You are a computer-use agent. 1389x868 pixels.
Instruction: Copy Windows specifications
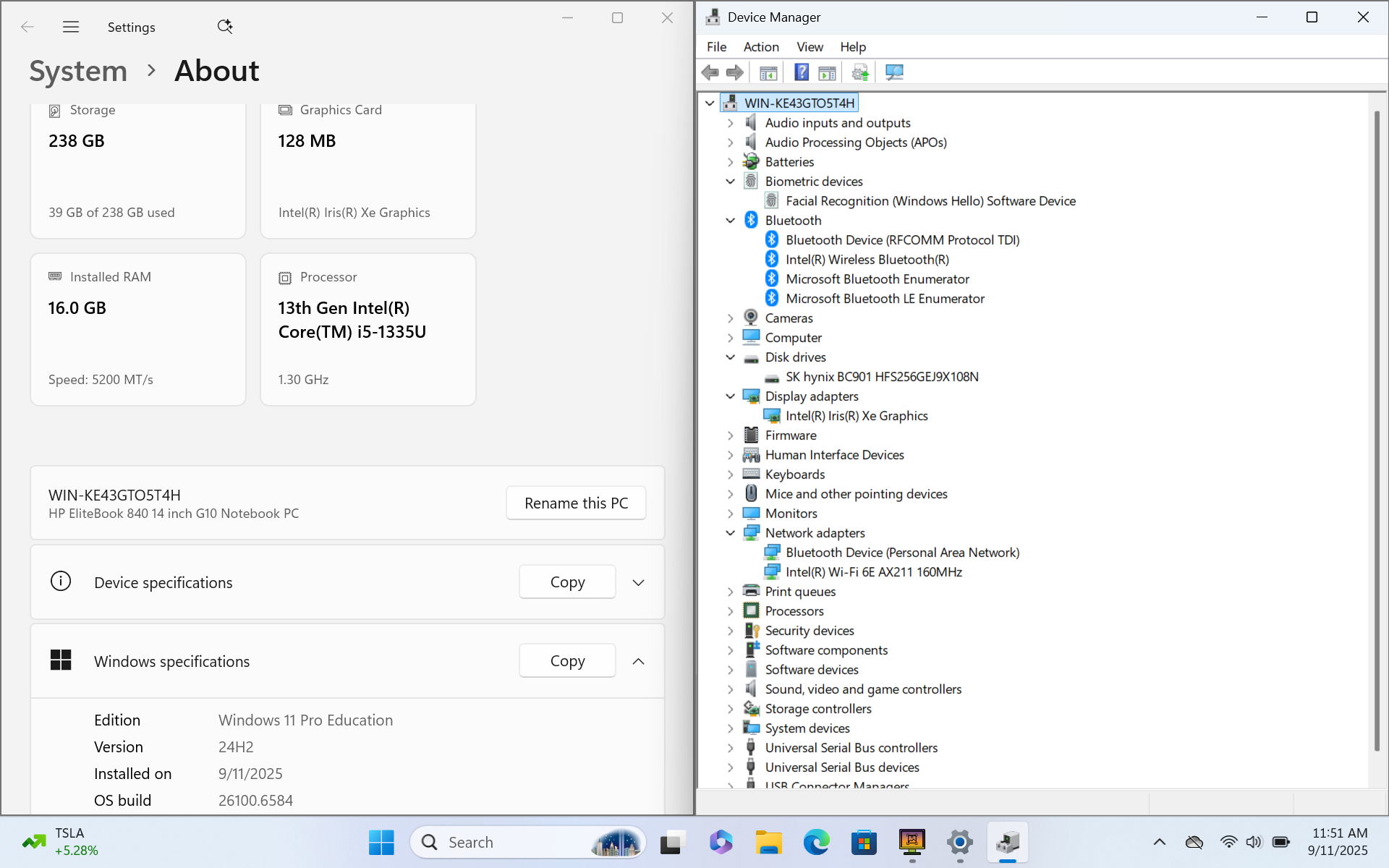pos(567,660)
